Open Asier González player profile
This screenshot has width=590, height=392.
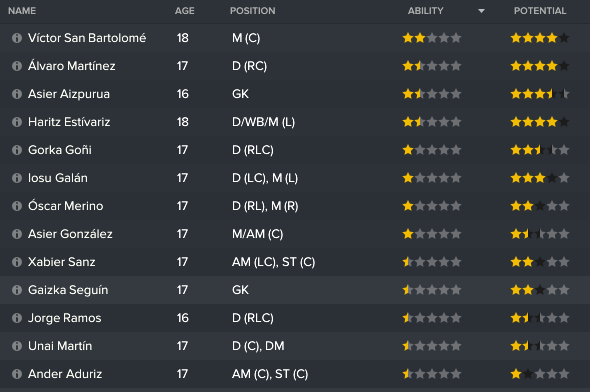70,234
